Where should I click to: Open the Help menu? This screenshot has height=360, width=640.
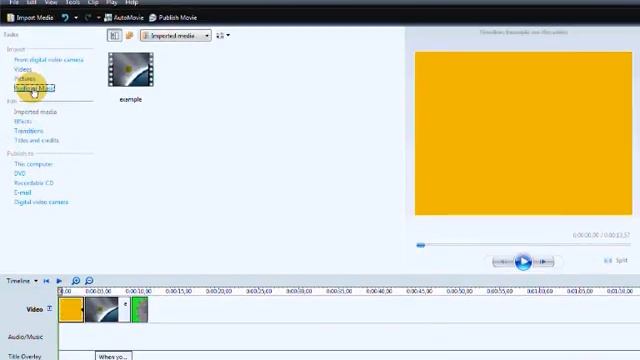click(x=131, y=2)
